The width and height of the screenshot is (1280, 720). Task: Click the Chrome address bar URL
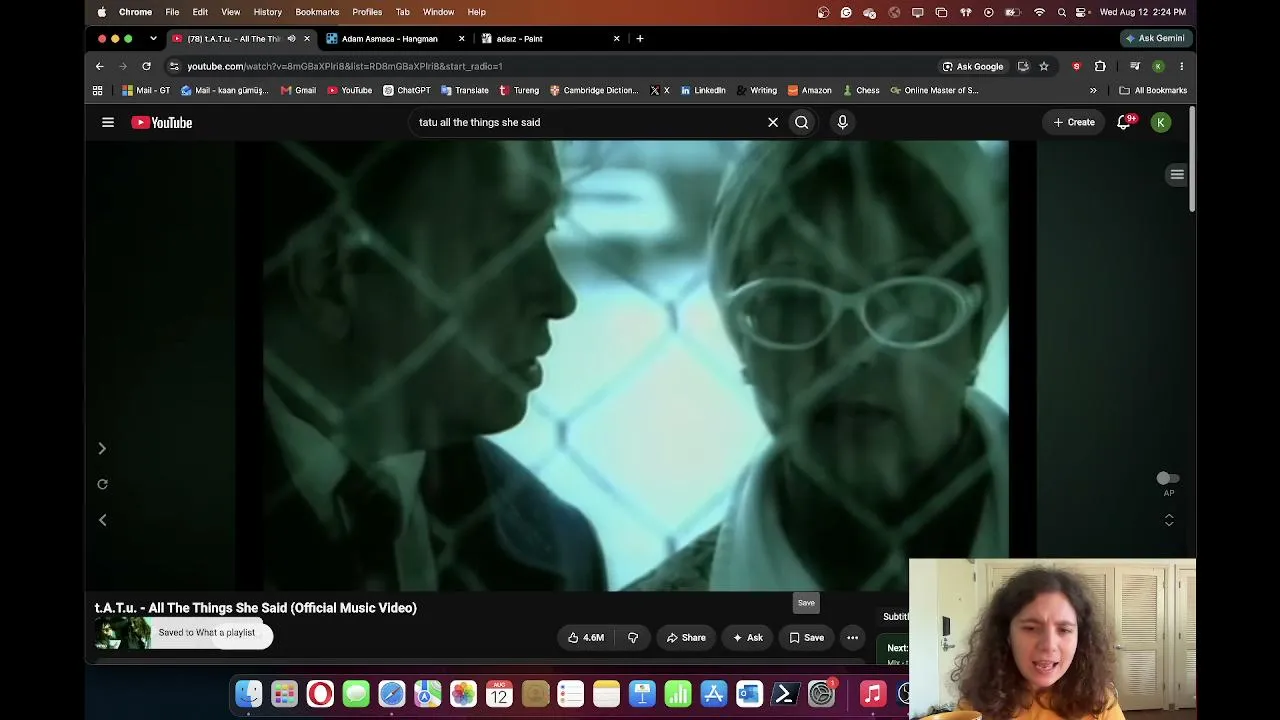pyautogui.click(x=345, y=66)
